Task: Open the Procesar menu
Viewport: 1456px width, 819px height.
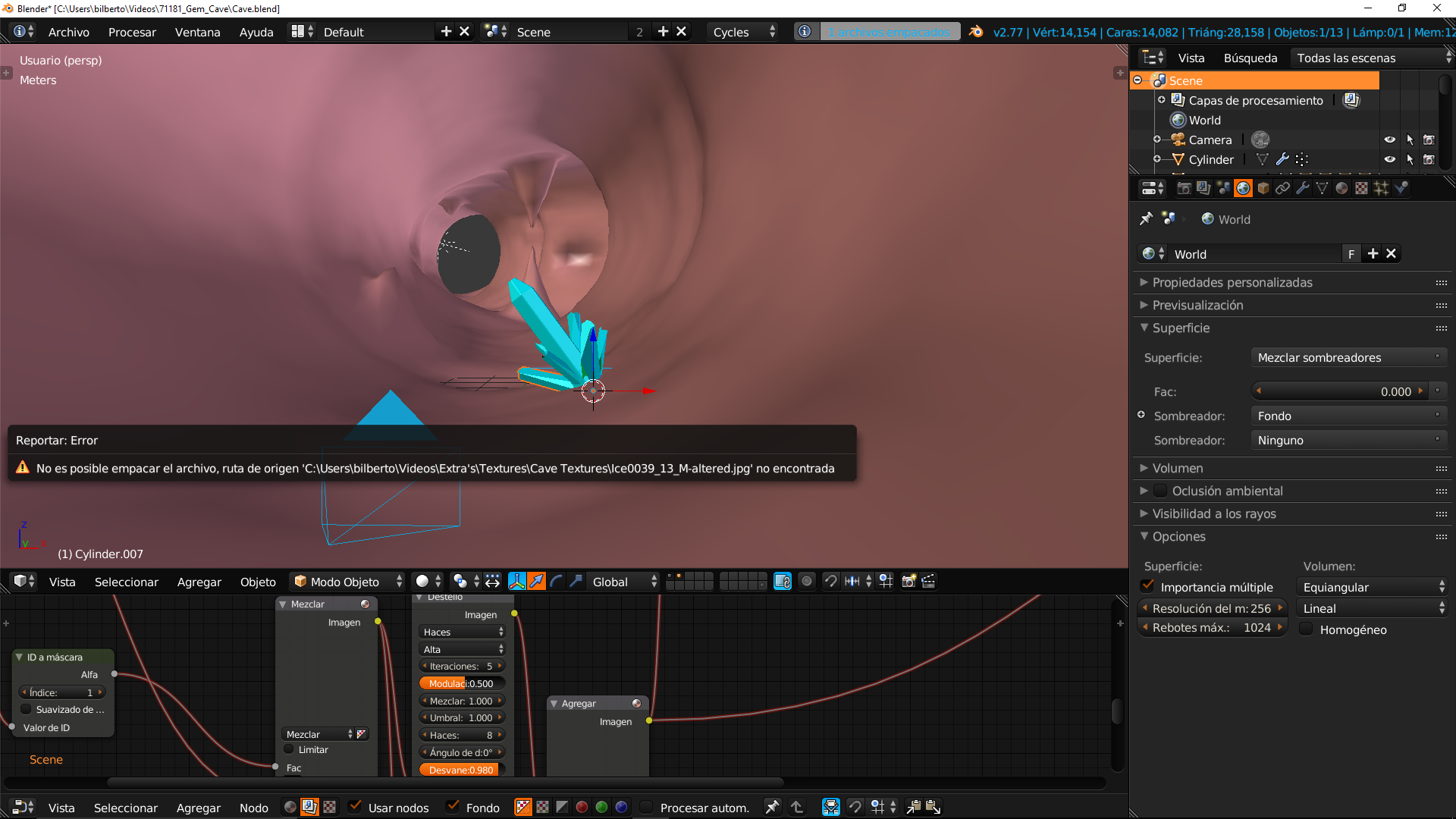Action: [x=132, y=32]
